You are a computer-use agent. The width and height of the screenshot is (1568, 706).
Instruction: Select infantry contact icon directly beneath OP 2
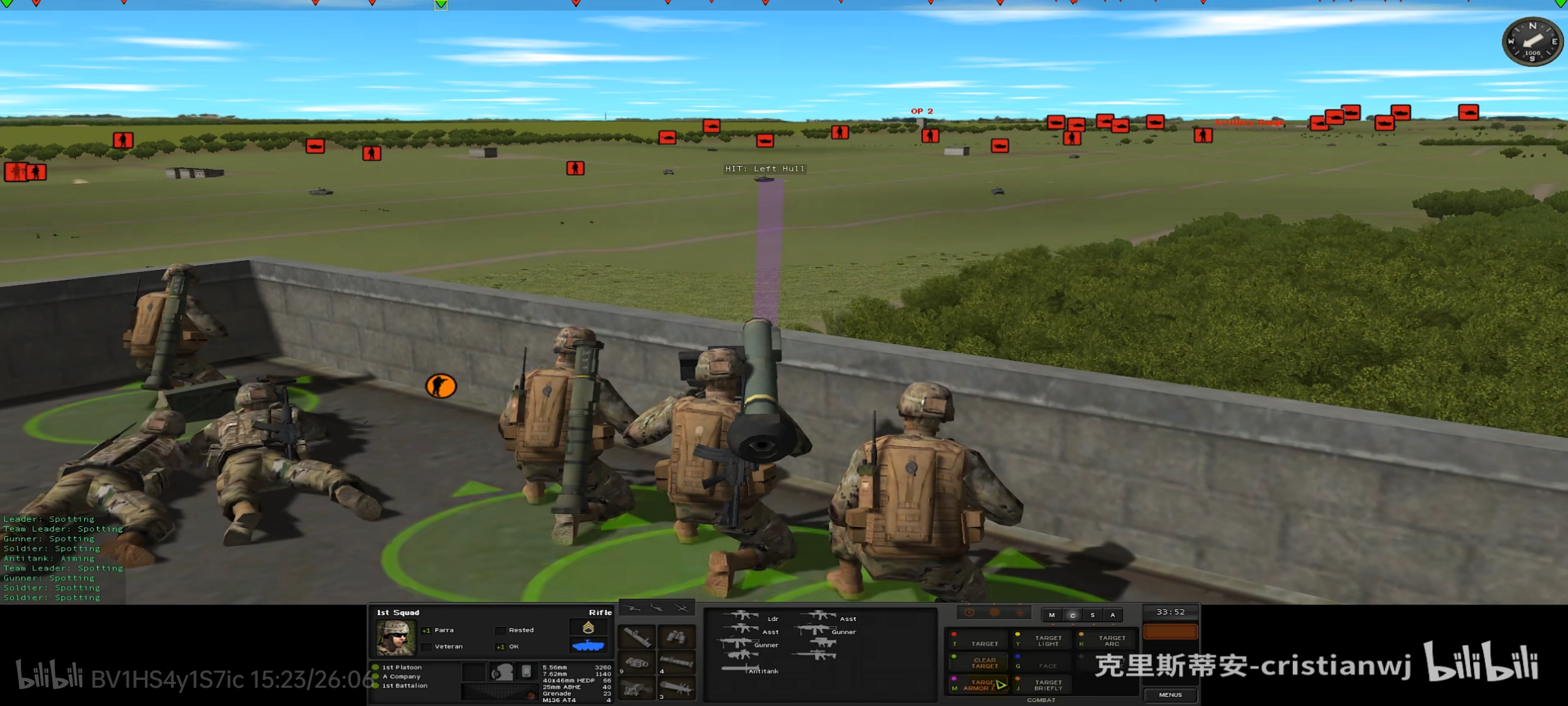click(930, 136)
